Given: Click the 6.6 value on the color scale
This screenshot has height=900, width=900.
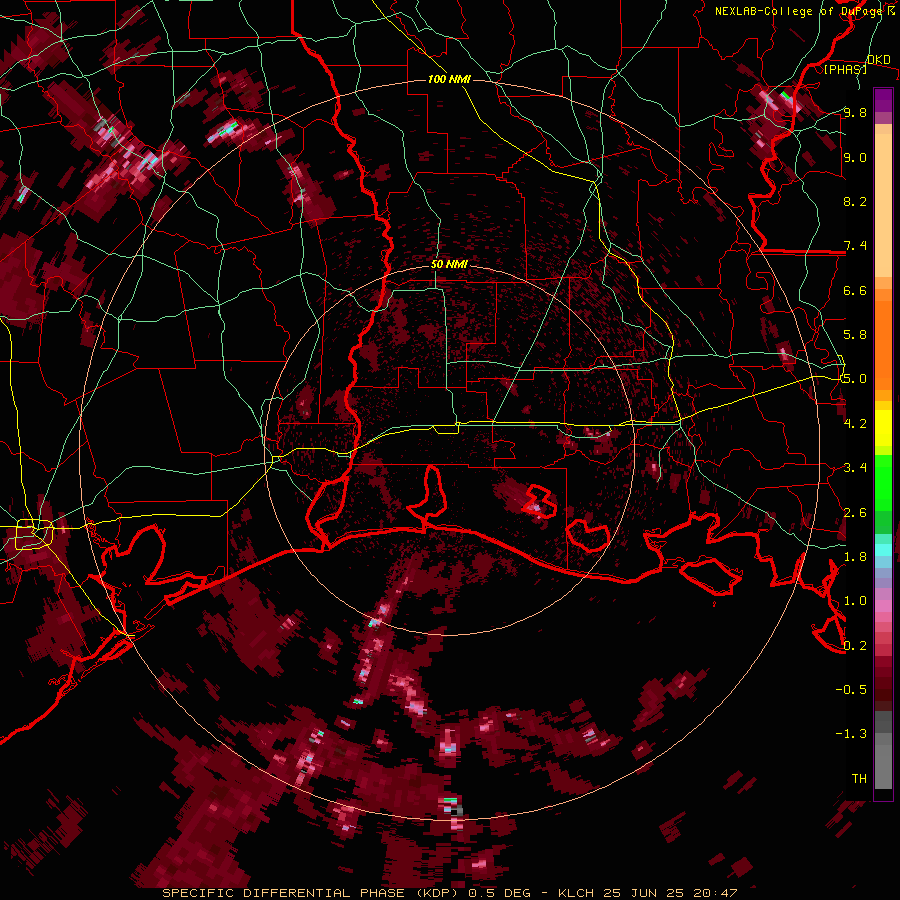Looking at the screenshot, I should [855, 290].
